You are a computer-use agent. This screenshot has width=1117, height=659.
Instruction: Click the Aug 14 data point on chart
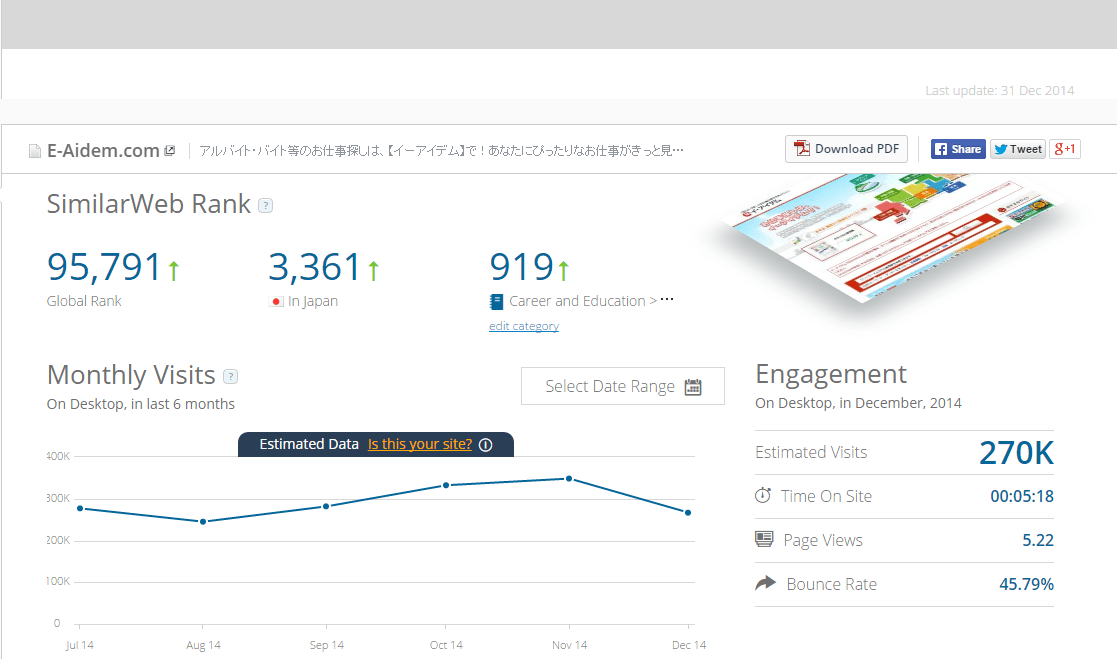pyautogui.click(x=203, y=522)
